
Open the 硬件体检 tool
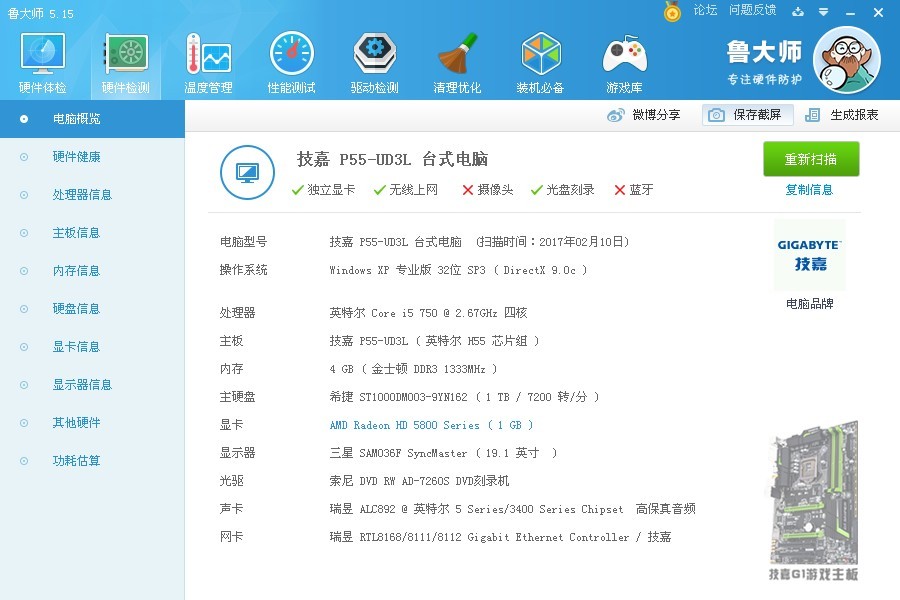(x=41, y=60)
